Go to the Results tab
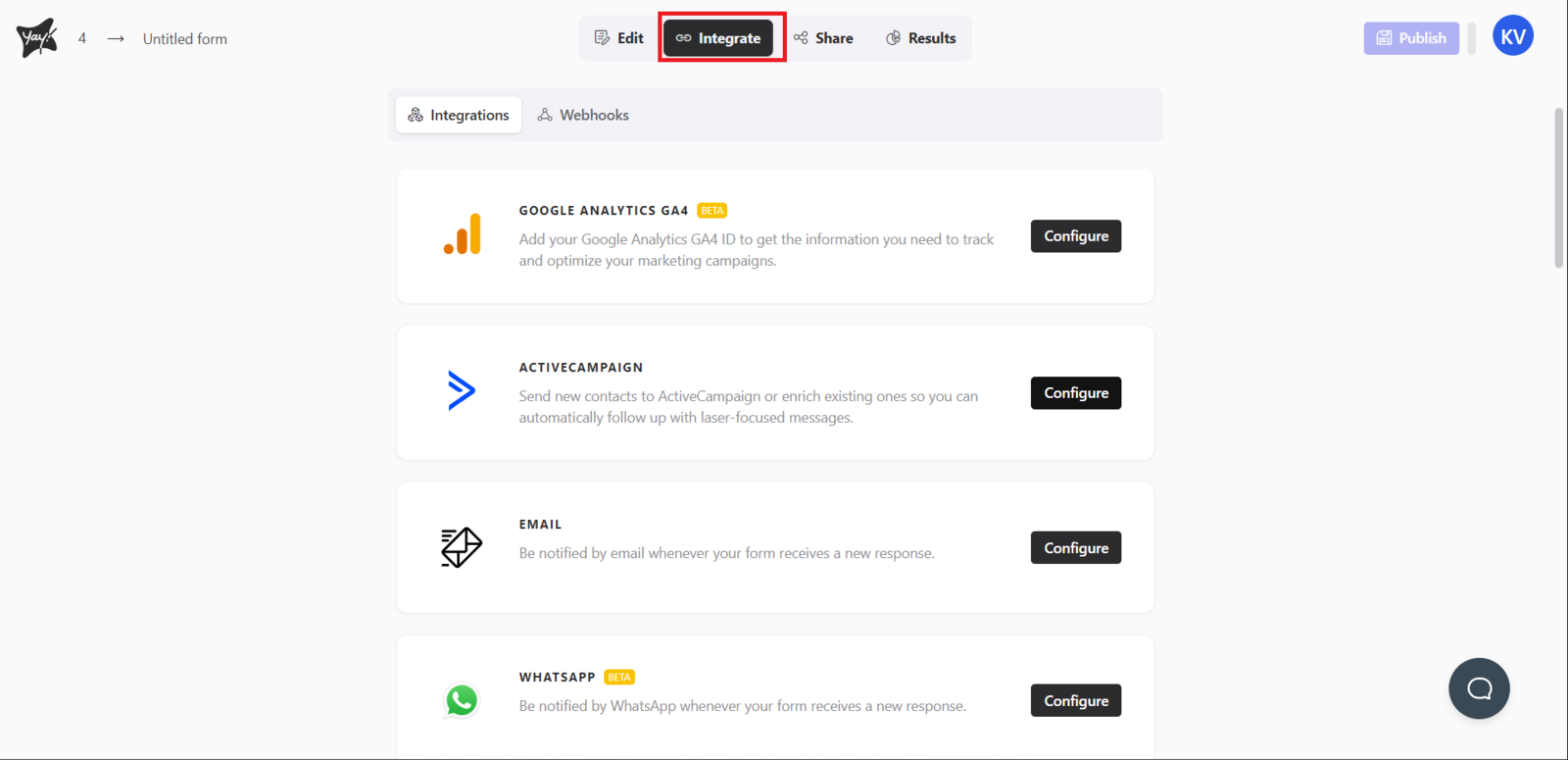This screenshot has width=1568, height=760. click(x=920, y=38)
